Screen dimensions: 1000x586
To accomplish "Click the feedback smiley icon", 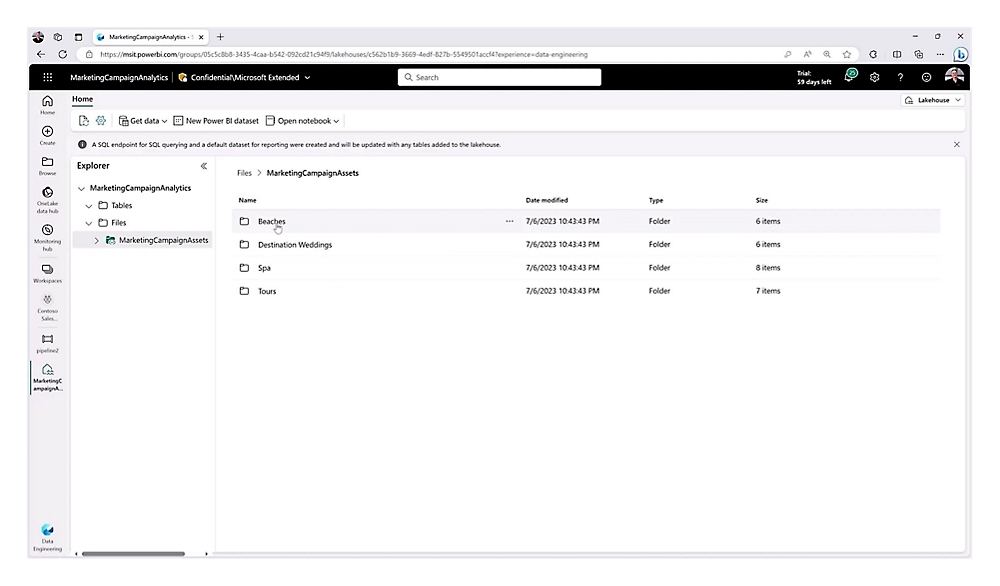I will point(926,77).
